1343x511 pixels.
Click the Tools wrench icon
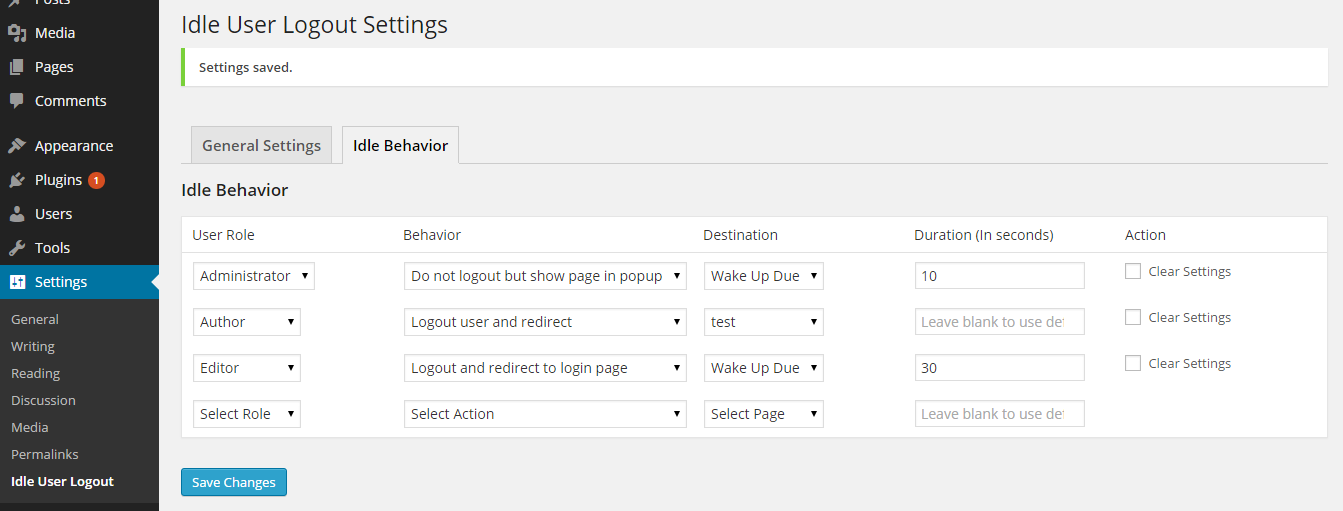tap(17, 248)
